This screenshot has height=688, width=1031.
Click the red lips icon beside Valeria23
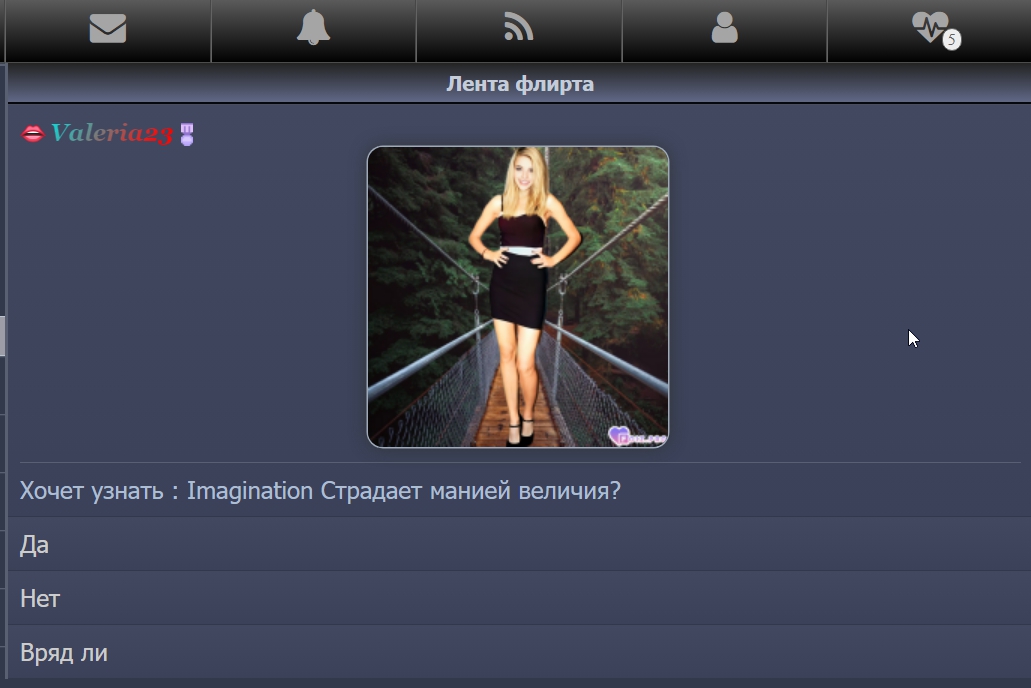[33, 134]
